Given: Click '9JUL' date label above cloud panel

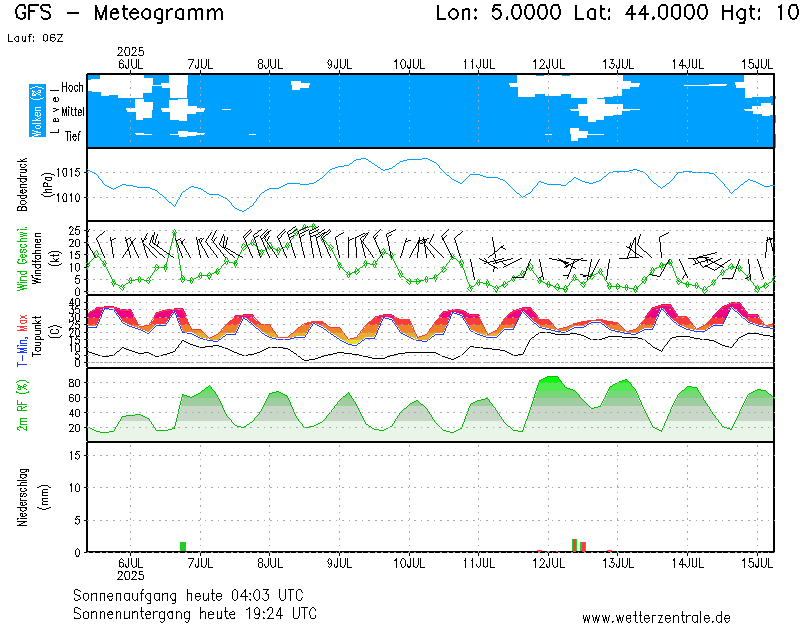Looking at the screenshot, I should pyautogui.click(x=339, y=64).
